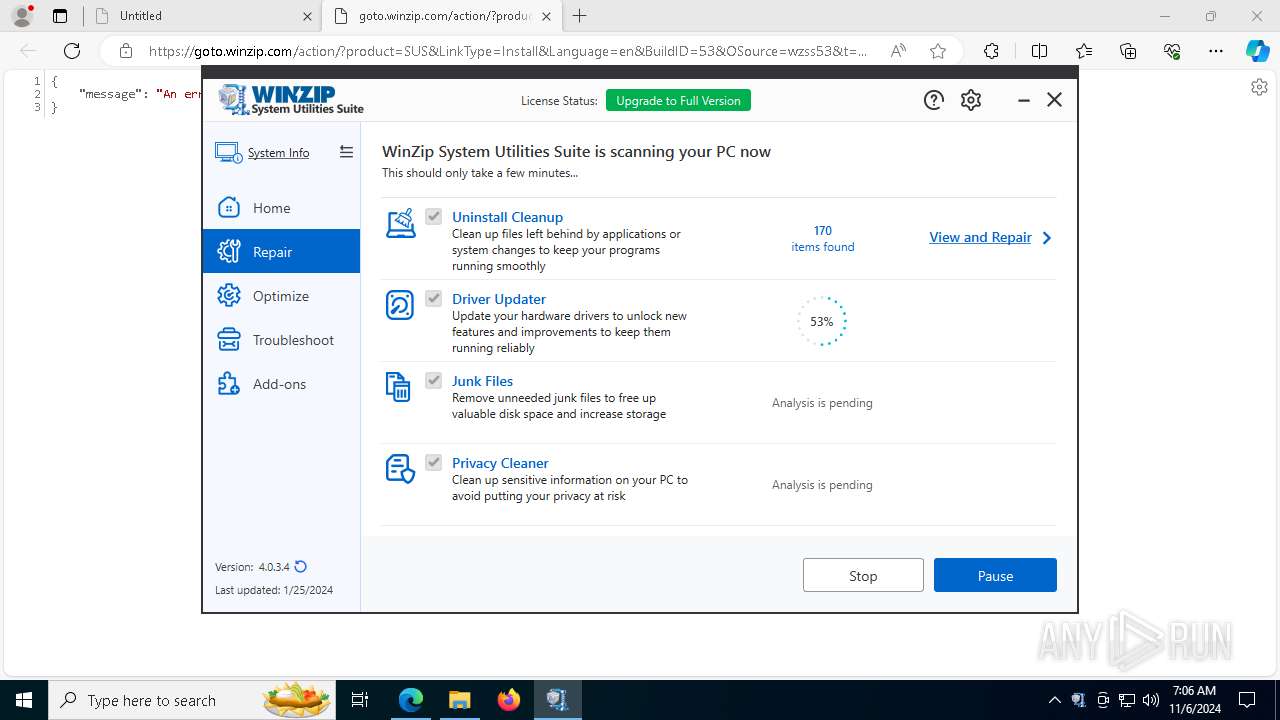Collapse sidebar with hamburger menu icon
This screenshot has width=1280, height=720.
[346, 152]
